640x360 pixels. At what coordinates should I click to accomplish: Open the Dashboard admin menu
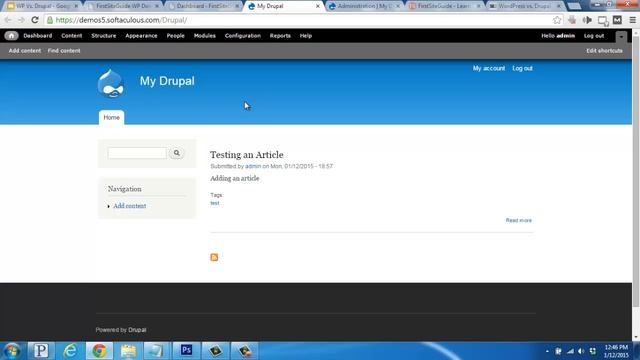tap(38, 36)
